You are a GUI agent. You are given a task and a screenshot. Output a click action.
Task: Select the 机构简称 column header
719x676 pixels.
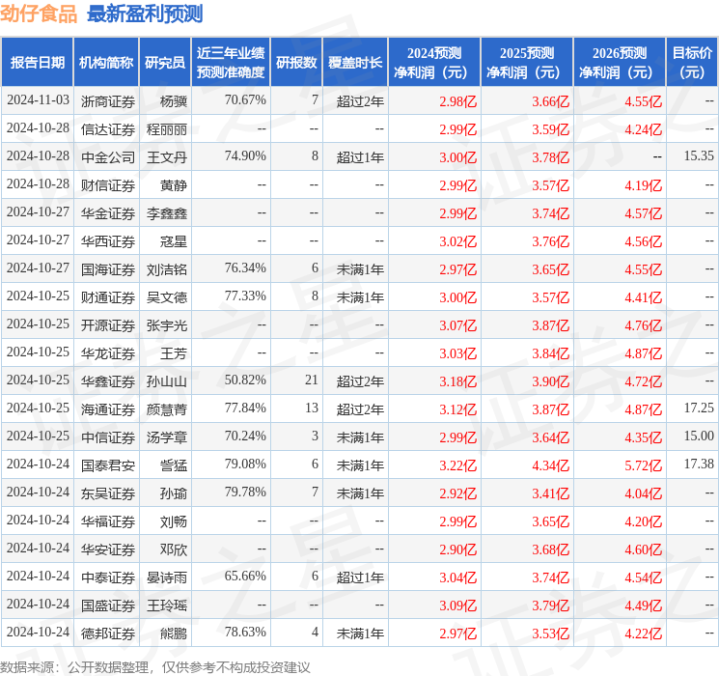[x=106, y=62]
